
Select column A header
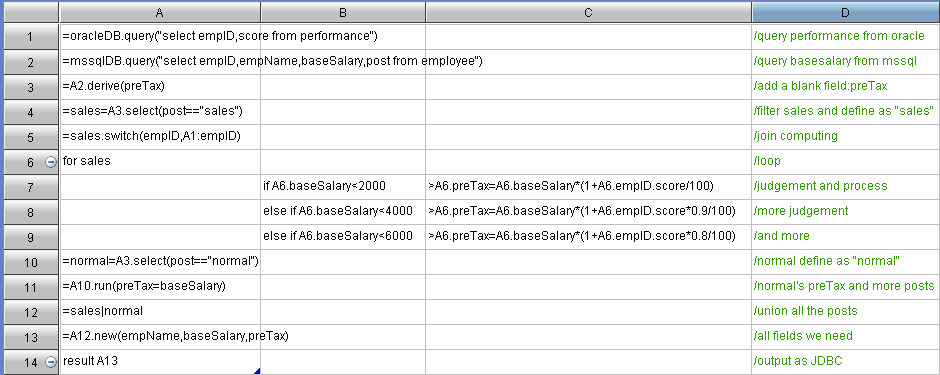[159, 12]
